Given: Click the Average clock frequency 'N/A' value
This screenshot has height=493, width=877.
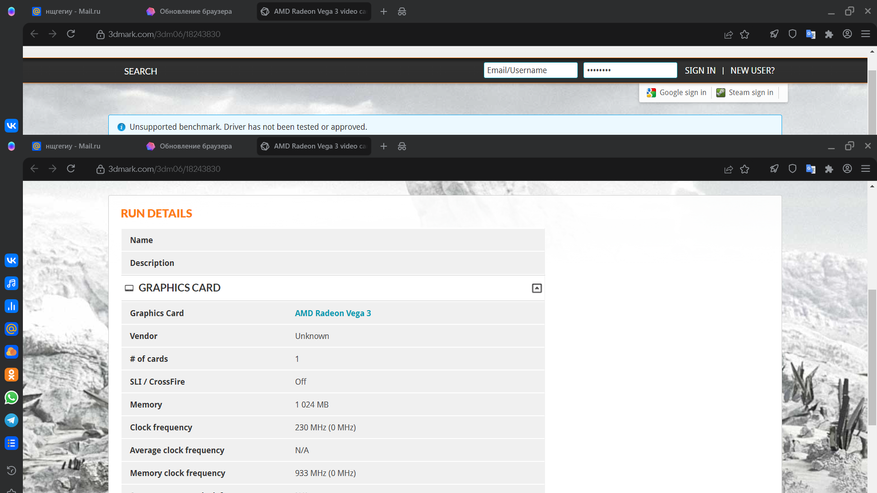Looking at the screenshot, I should click(301, 450).
